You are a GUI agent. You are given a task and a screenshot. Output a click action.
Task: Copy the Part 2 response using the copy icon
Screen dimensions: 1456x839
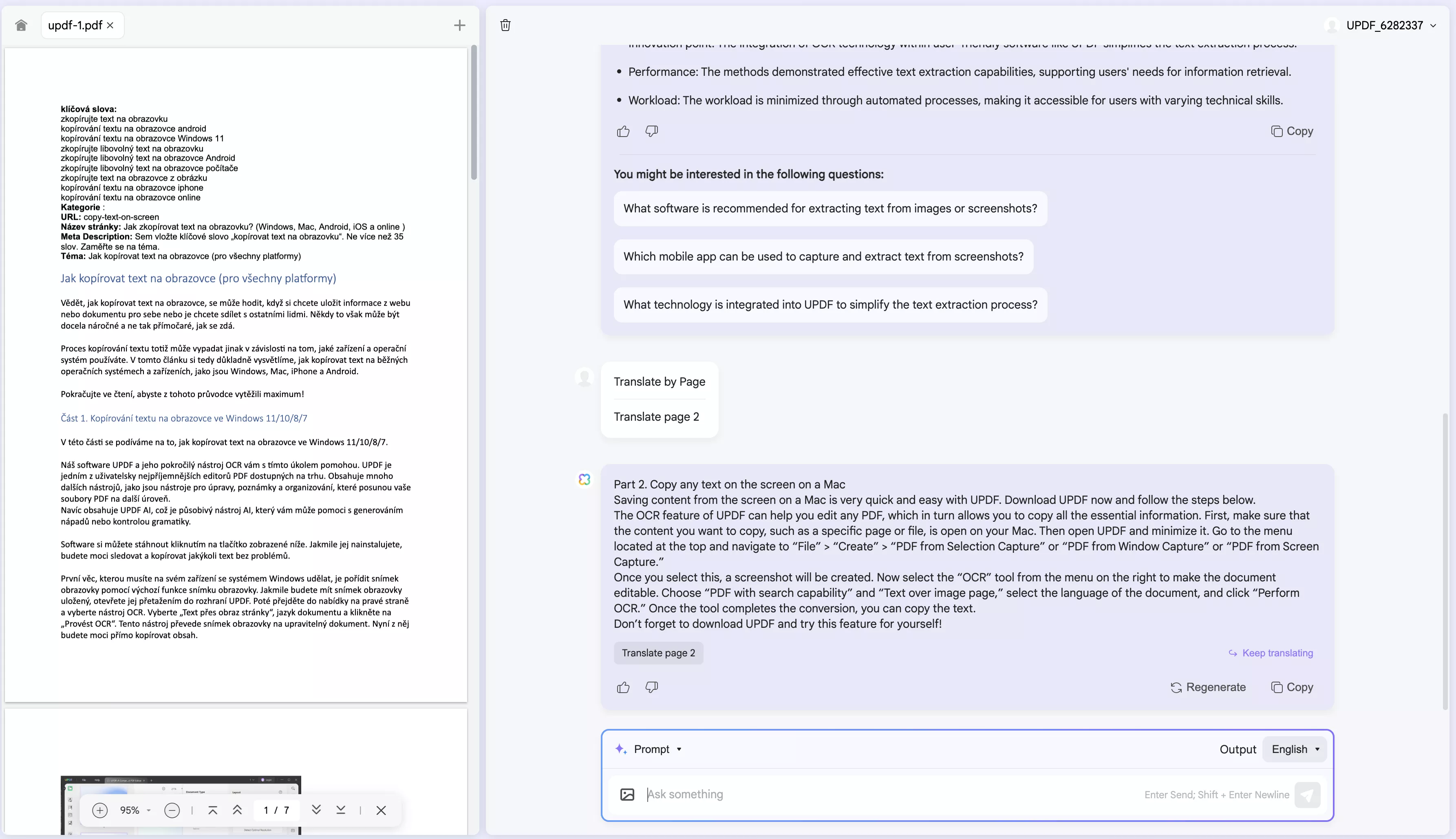point(1293,687)
